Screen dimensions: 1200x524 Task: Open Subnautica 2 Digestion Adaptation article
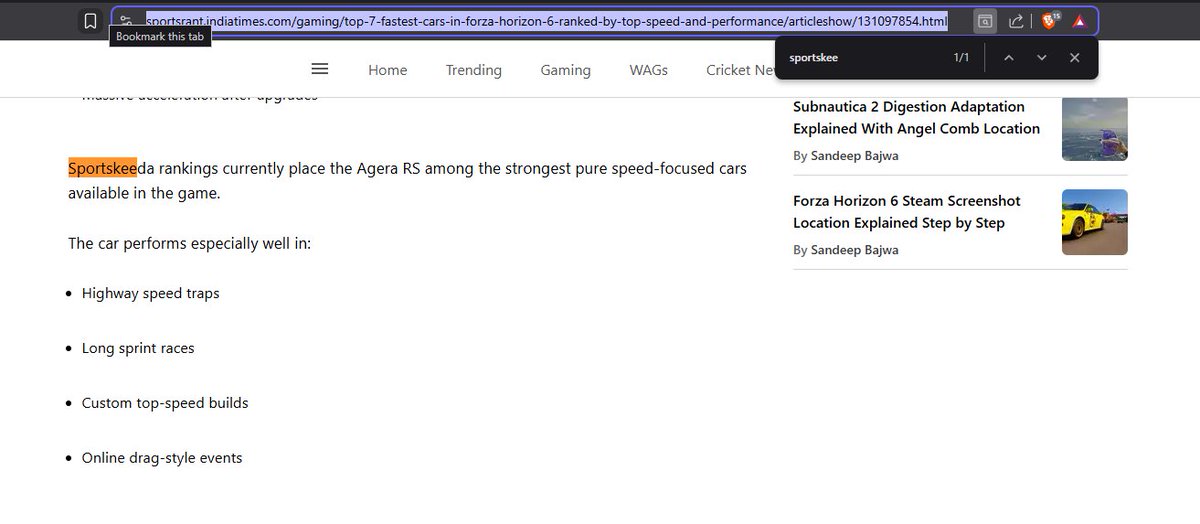tap(917, 117)
